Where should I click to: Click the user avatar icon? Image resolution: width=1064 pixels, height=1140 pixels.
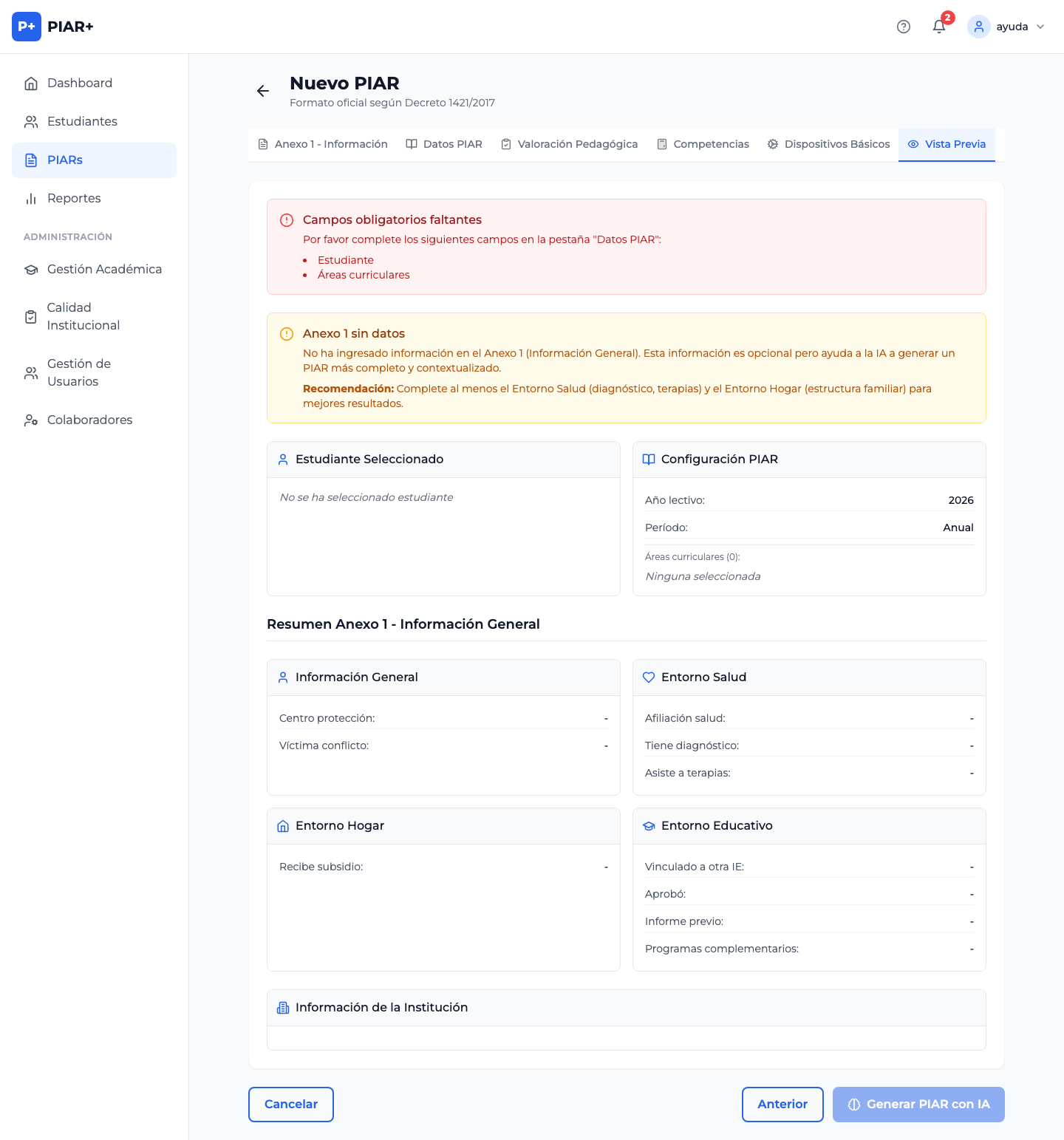(x=978, y=27)
